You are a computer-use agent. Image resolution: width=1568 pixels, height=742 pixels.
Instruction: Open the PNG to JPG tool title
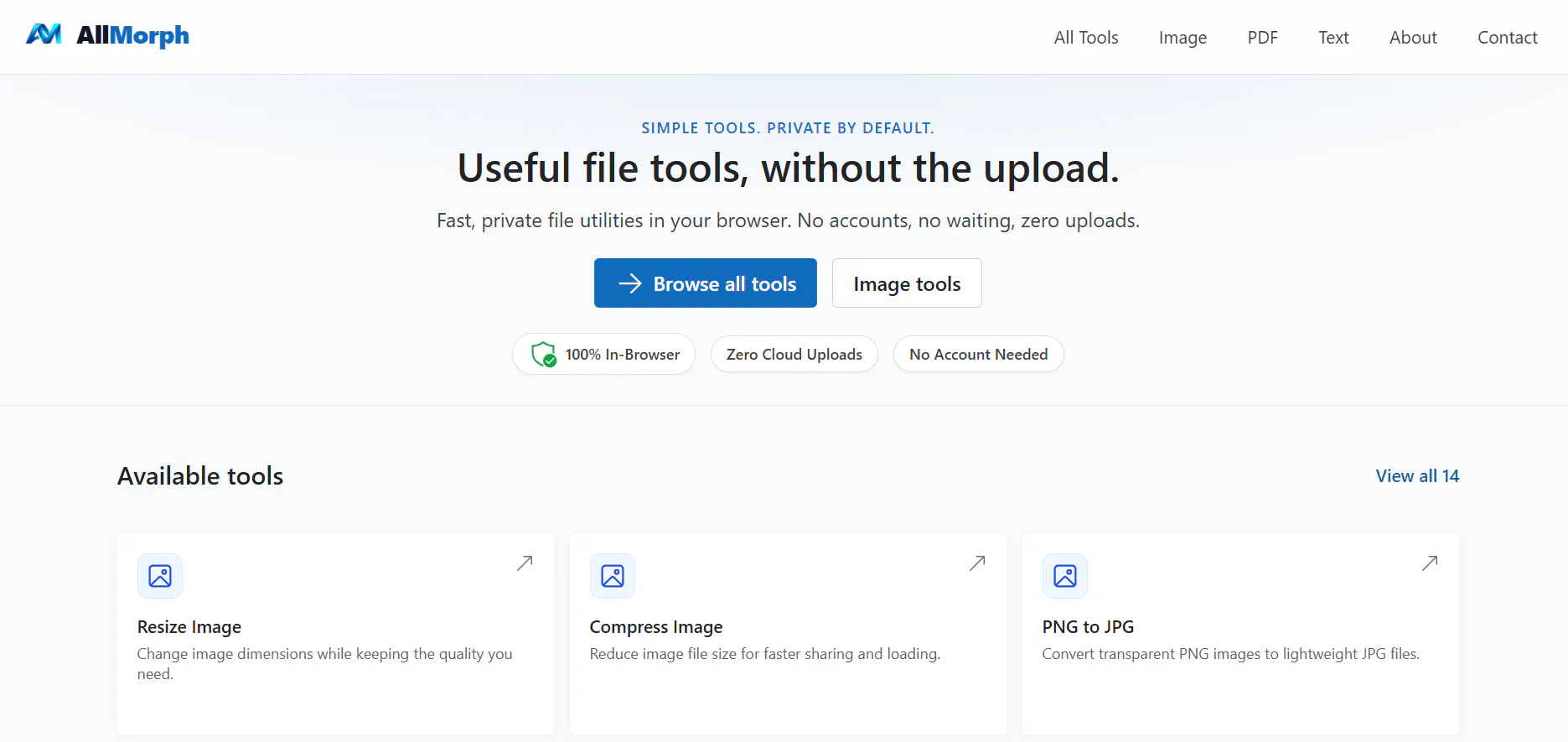point(1088,627)
